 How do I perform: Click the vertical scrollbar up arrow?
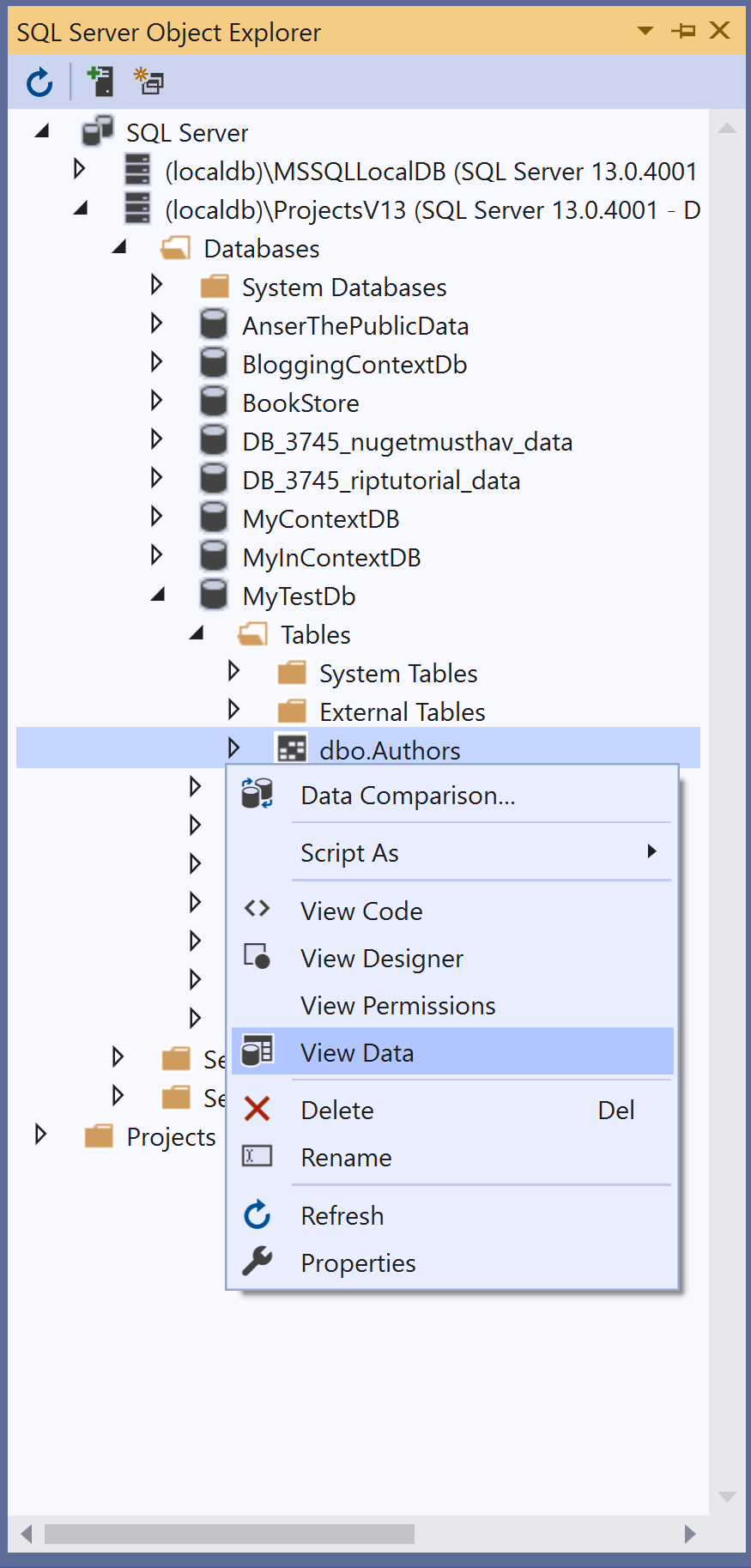tap(727, 128)
